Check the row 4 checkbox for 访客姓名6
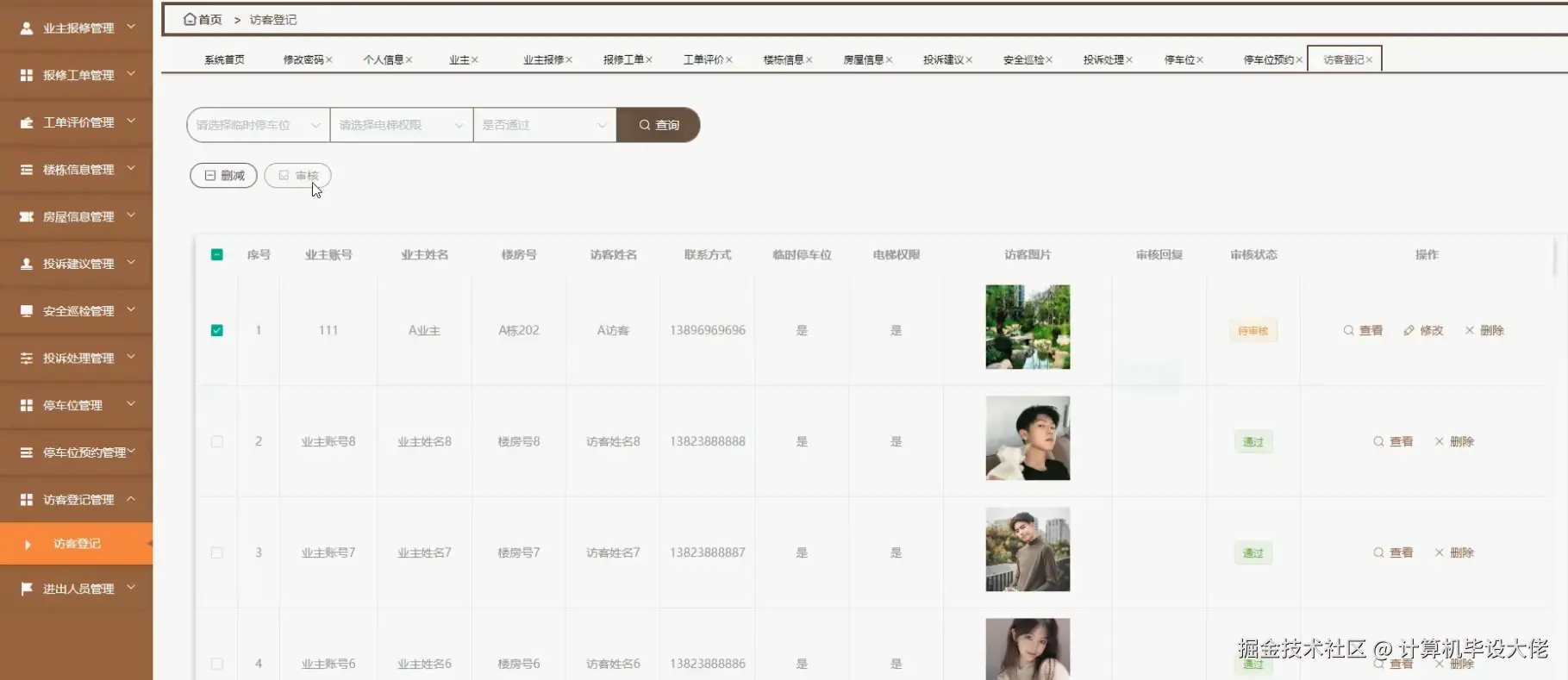 click(217, 664)
